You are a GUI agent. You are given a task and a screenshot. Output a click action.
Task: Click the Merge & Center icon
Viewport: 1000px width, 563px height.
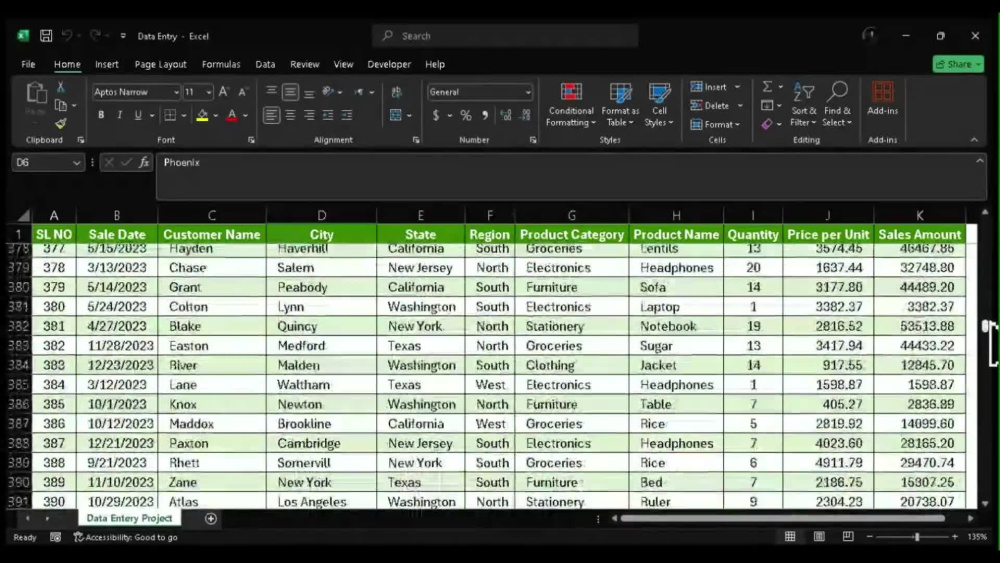[x=396, y=115]
